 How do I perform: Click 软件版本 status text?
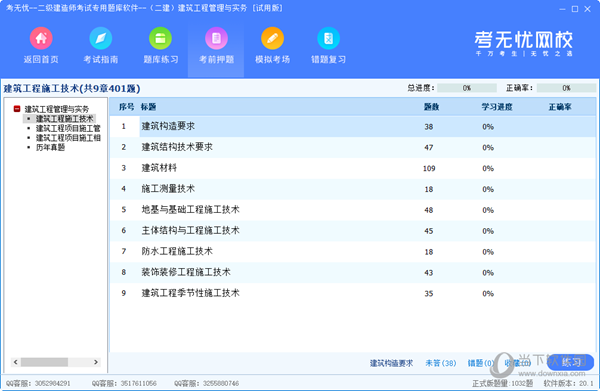pyautogui.click(x=568, y=383)
